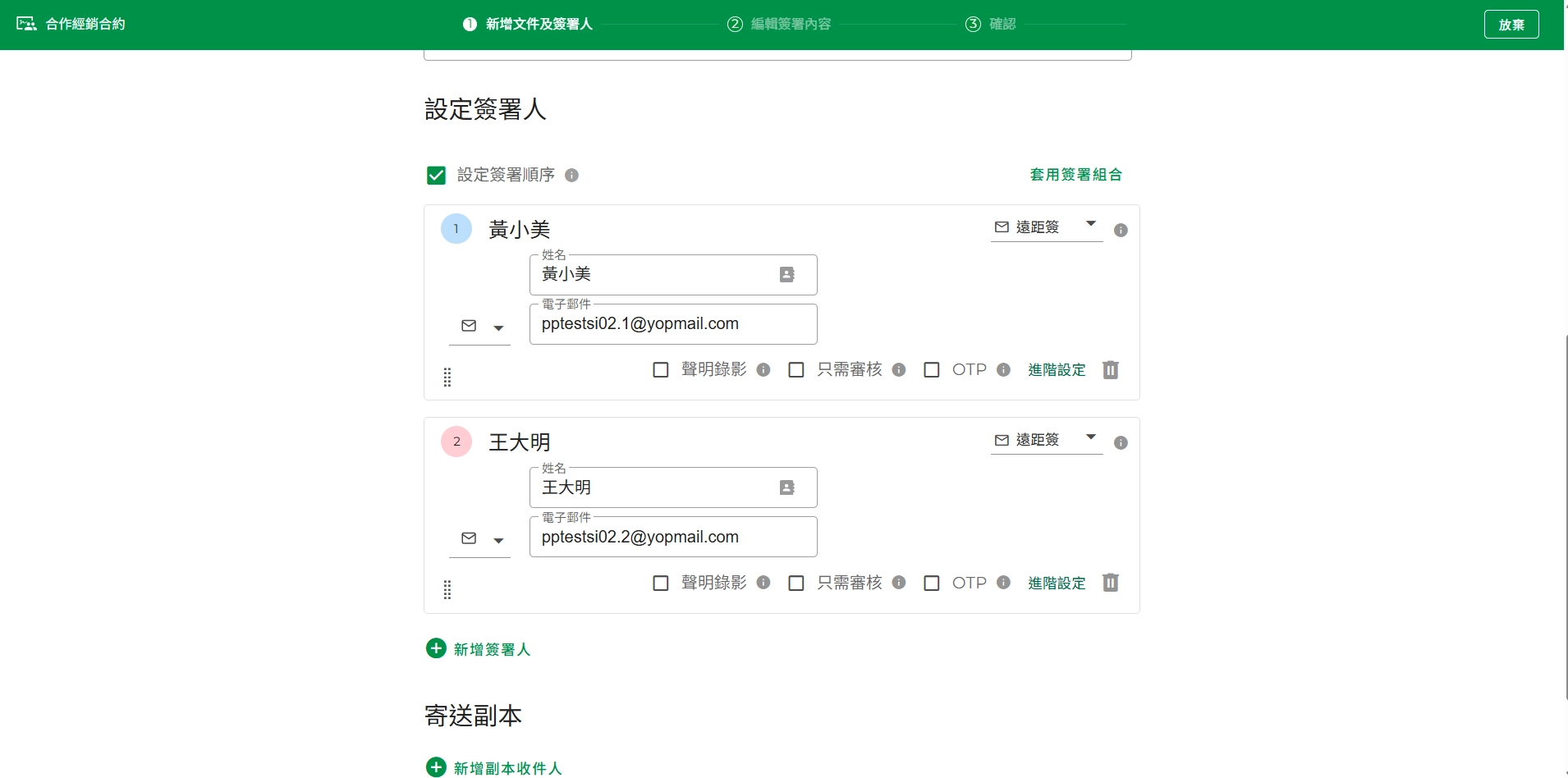Click info icon for 王大明 OTP
1568x778 pixels.
pos(1003,583)
